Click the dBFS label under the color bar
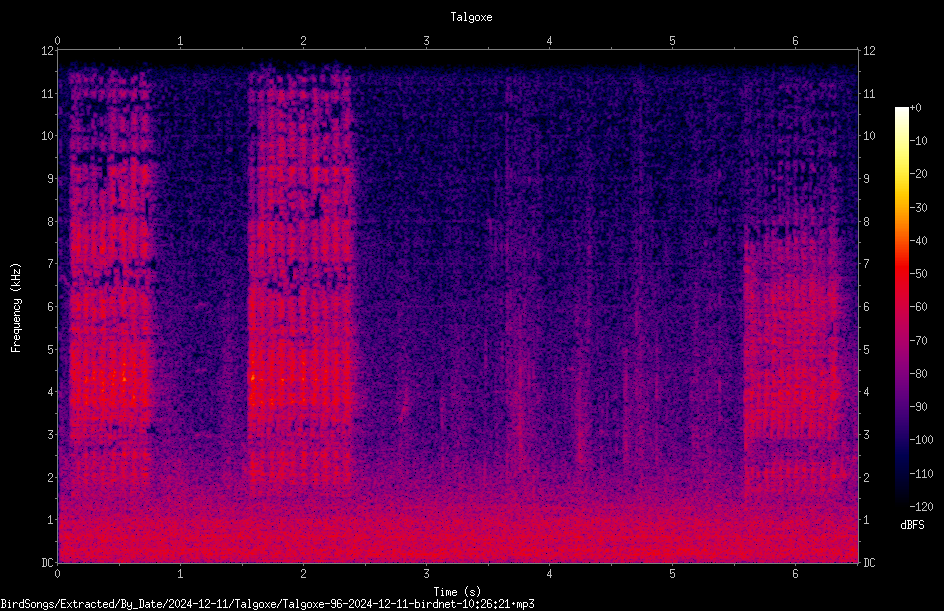 (x=912, y=525)
